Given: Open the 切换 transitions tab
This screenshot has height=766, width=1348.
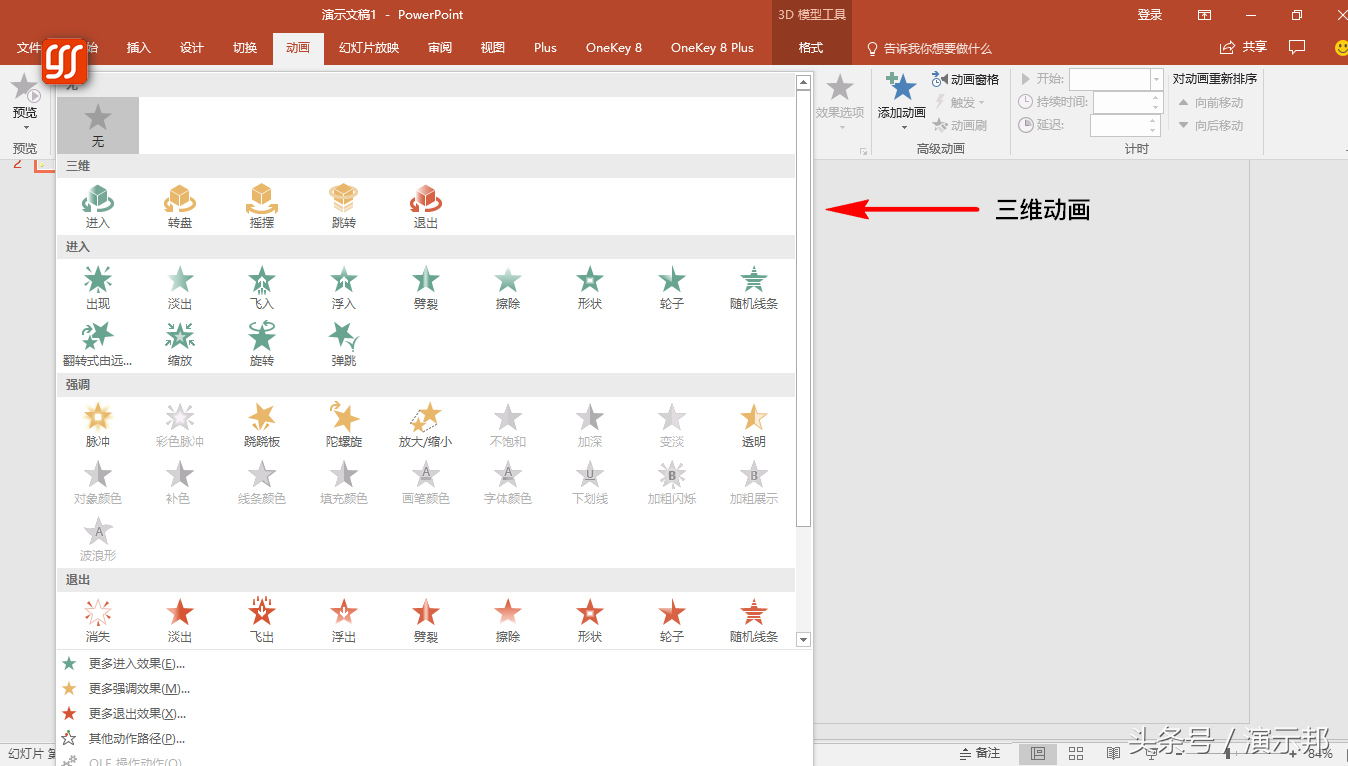Looking at the screenshot, I should coord(245,48).
